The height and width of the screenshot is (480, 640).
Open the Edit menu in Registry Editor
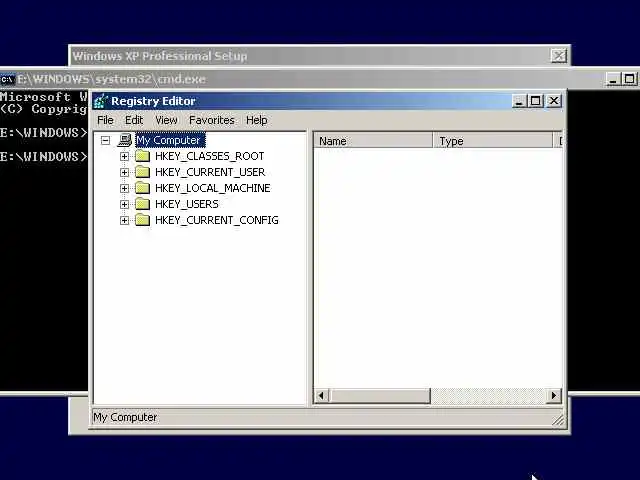pyautogui.click(x=134, y=120)
